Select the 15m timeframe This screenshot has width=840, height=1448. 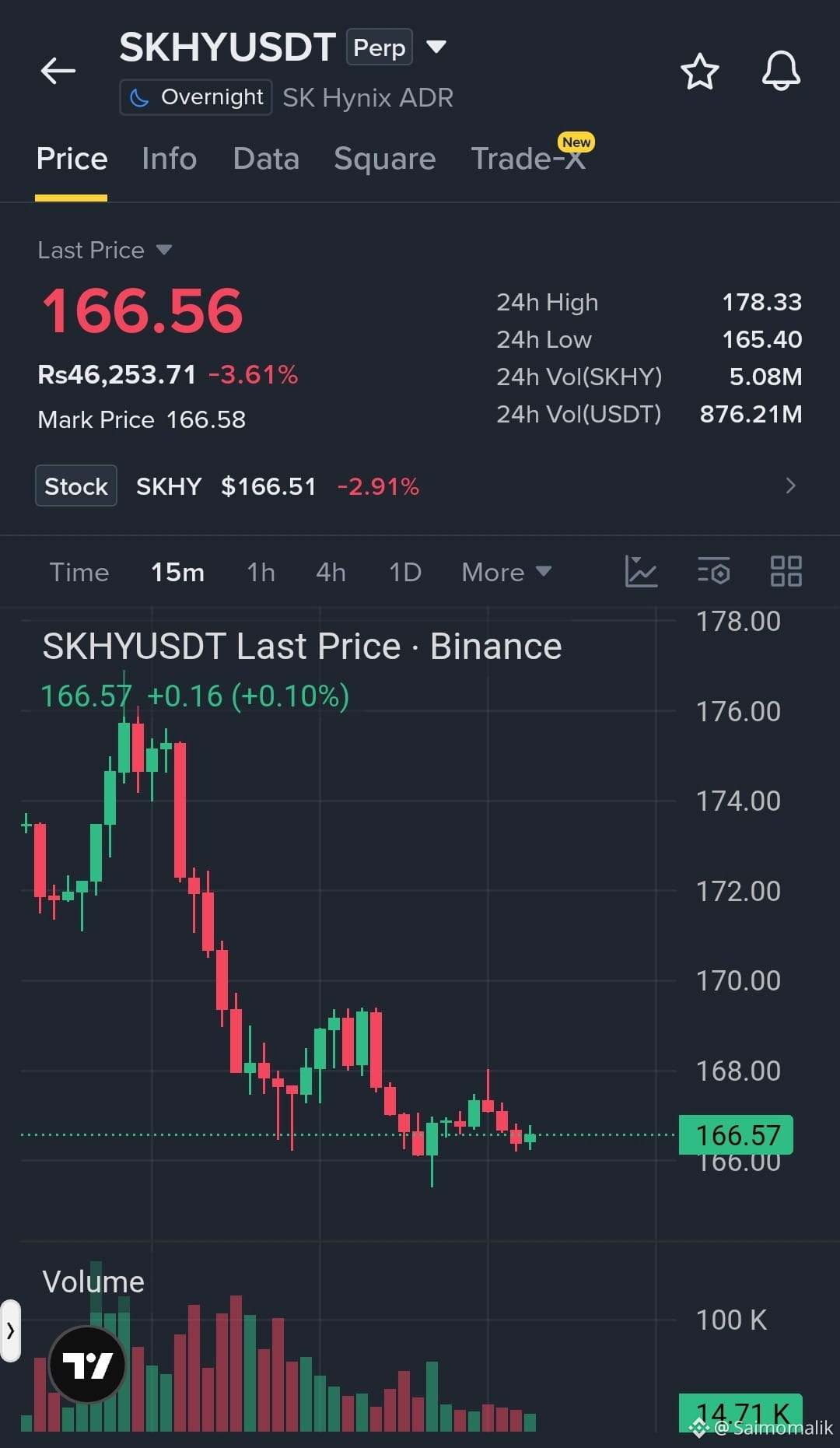[177, 572]
